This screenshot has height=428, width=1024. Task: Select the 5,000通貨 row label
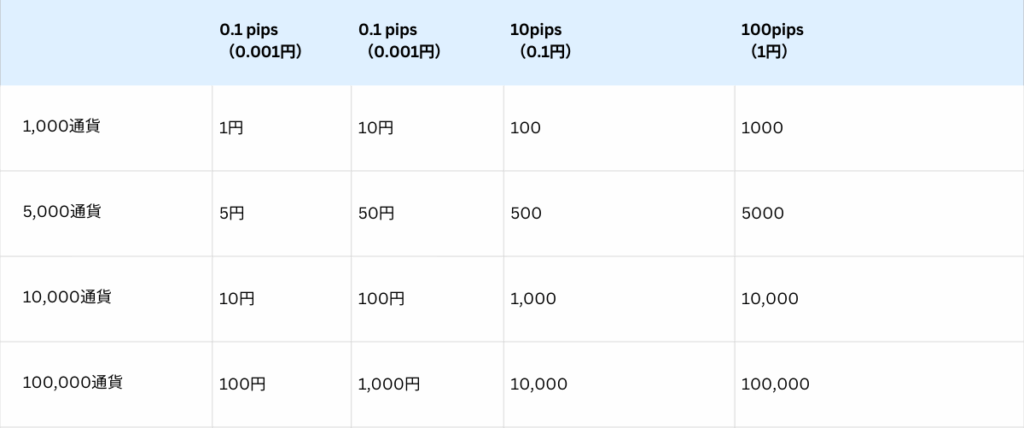point(62,212)
